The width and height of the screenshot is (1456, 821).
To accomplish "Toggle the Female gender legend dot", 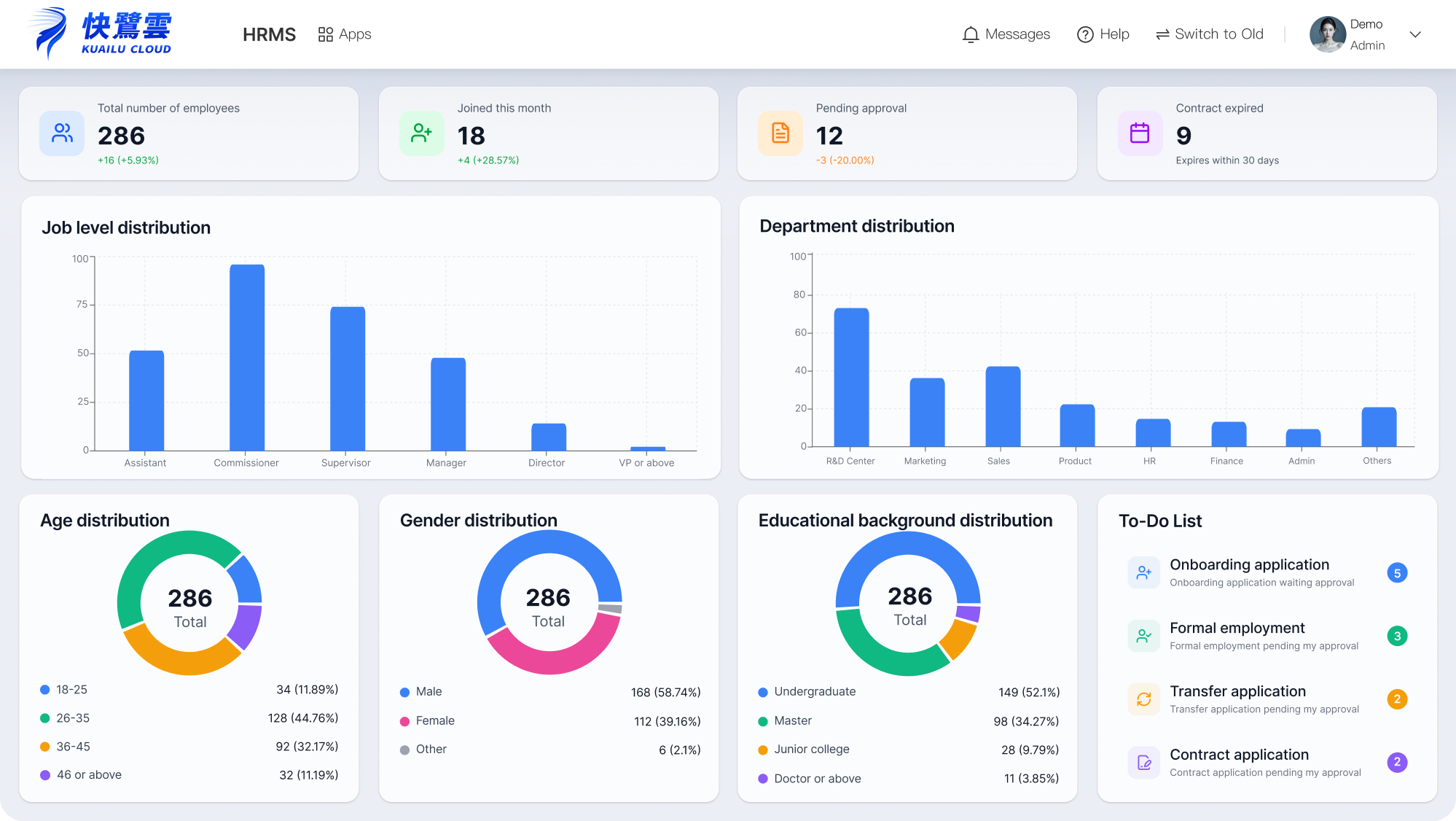I will click(404, 721).
